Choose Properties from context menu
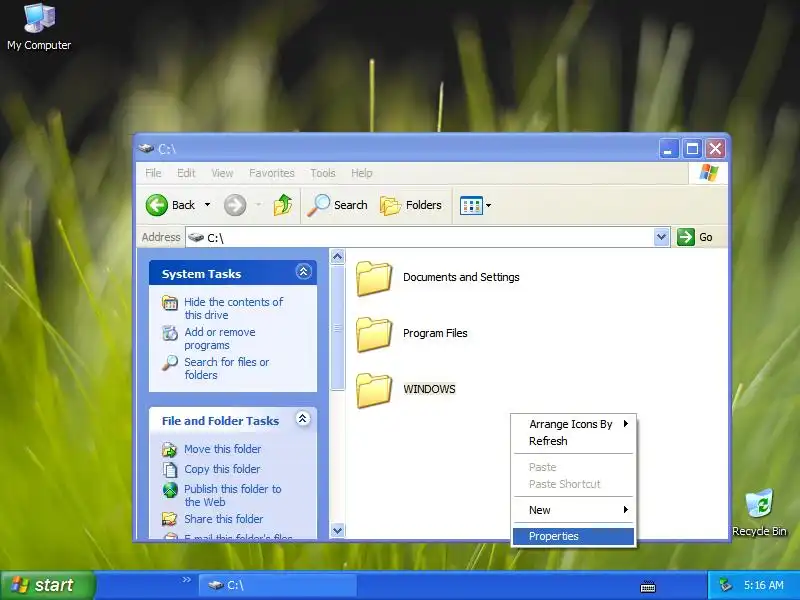 click(x=573, y=536)
